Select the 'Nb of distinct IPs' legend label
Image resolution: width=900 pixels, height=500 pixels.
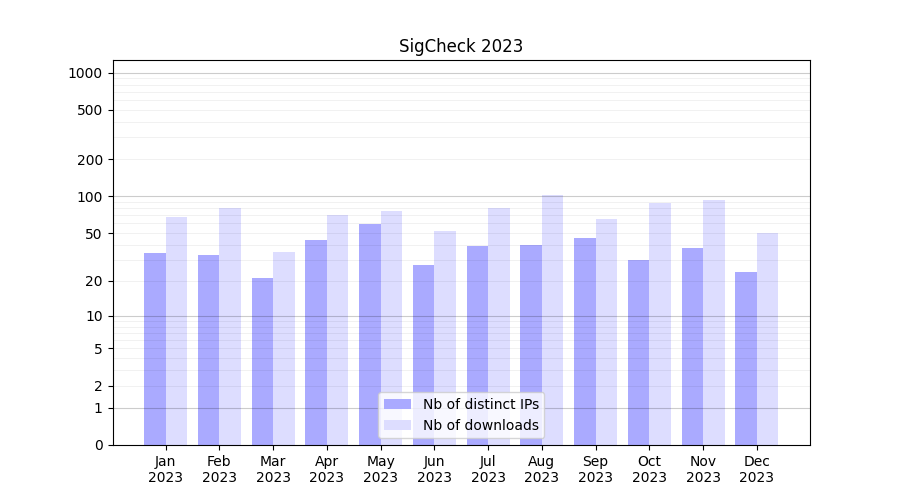click(x=480, y=404)
